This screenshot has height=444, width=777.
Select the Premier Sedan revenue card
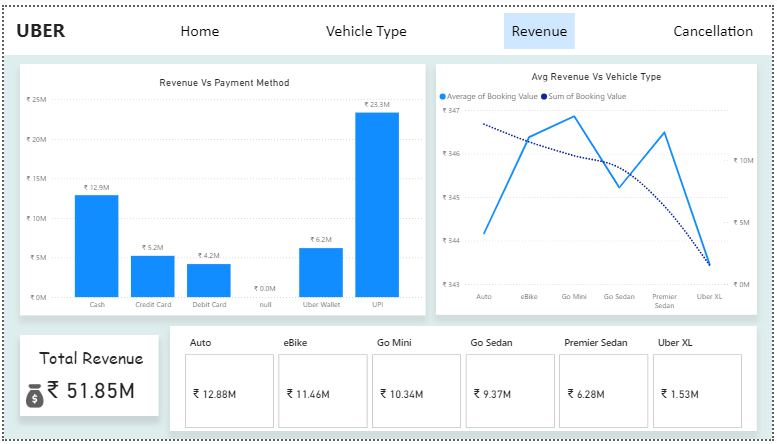coord(602,391)
